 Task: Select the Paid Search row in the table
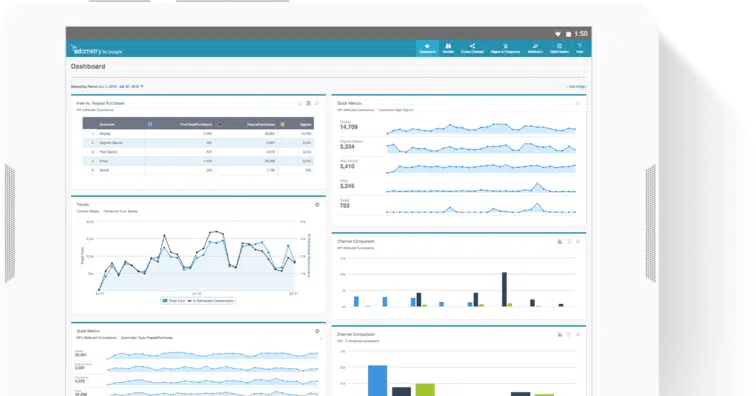(x=198, y=152)
